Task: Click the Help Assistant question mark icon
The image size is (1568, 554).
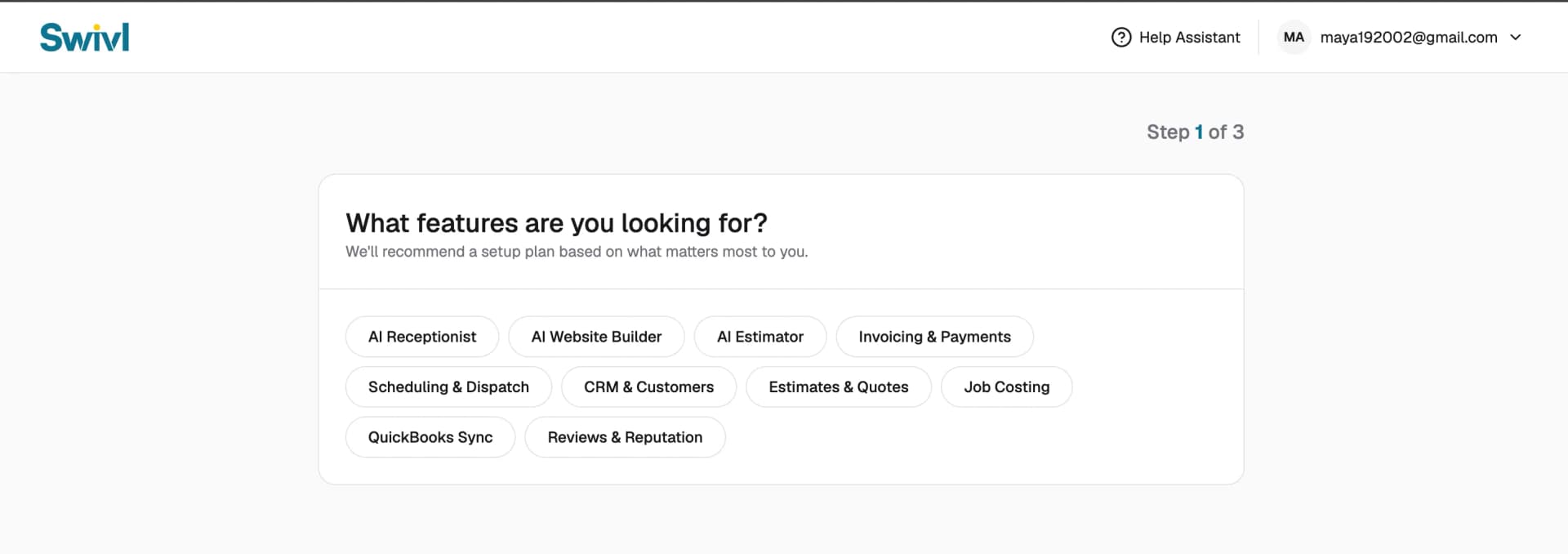Action: pyautogui.click(x=1121, y=38)
